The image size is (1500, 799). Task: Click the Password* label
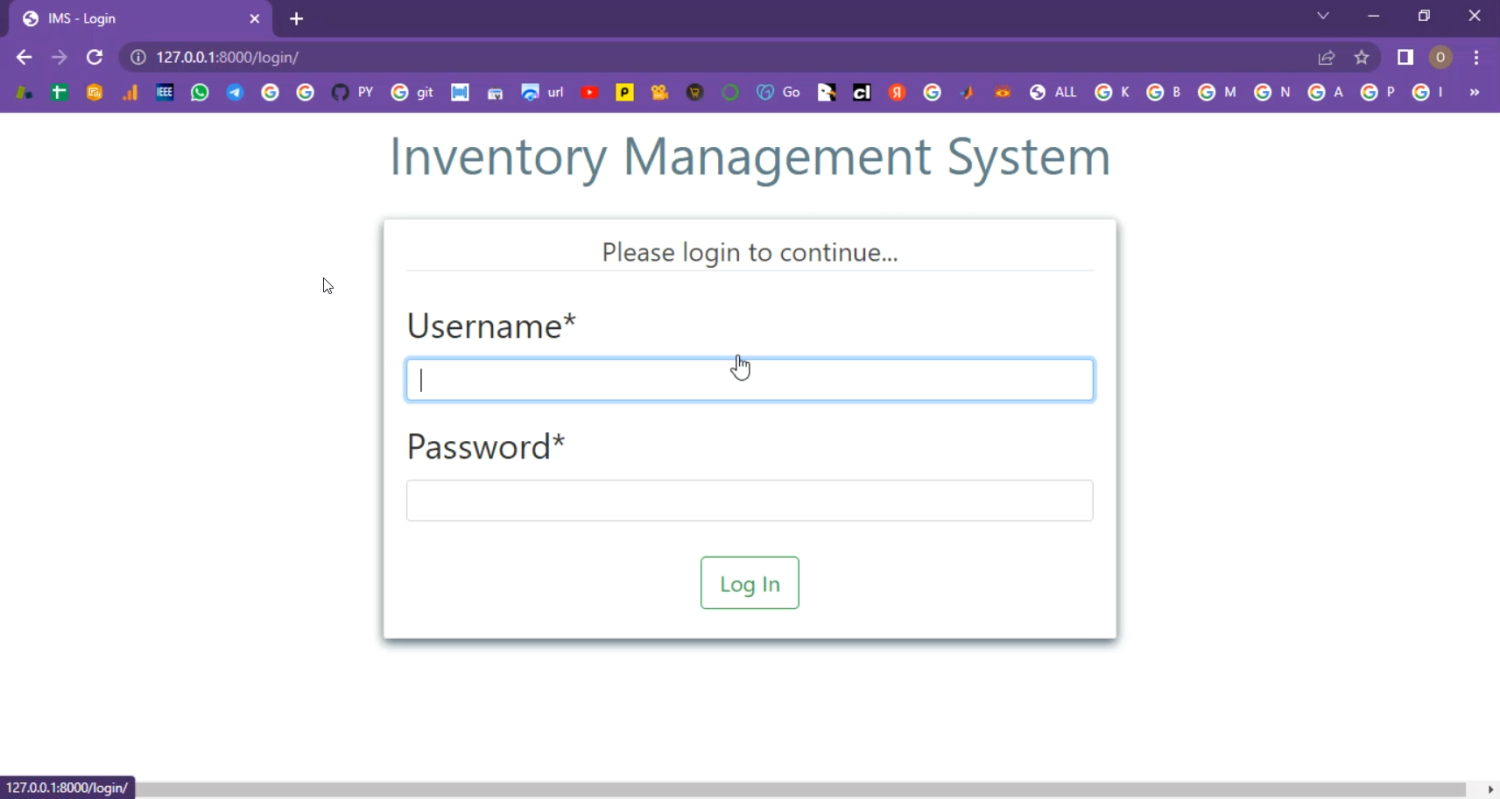pos(486,447)
